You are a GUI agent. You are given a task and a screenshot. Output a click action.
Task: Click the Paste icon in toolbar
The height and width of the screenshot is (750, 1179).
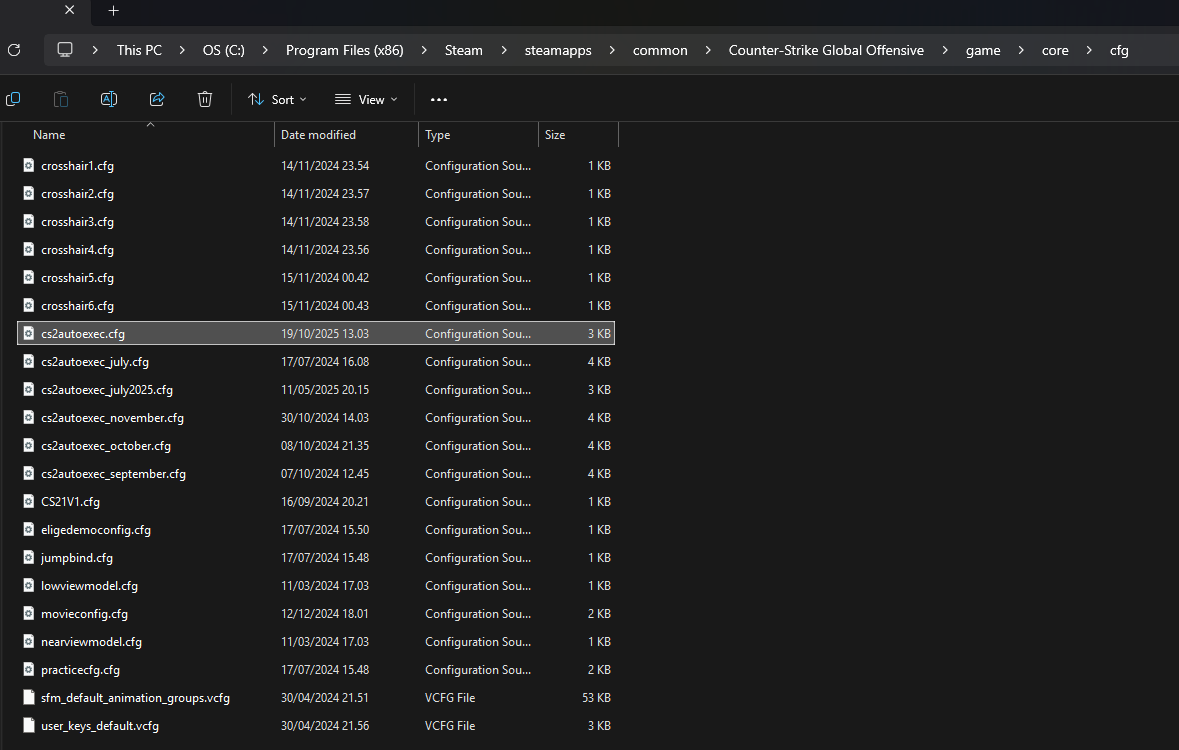(x=61, y=99)
